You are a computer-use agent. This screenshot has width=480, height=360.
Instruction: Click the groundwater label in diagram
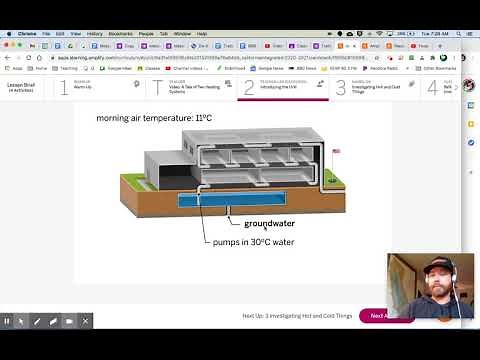click(x=269, y=223)
